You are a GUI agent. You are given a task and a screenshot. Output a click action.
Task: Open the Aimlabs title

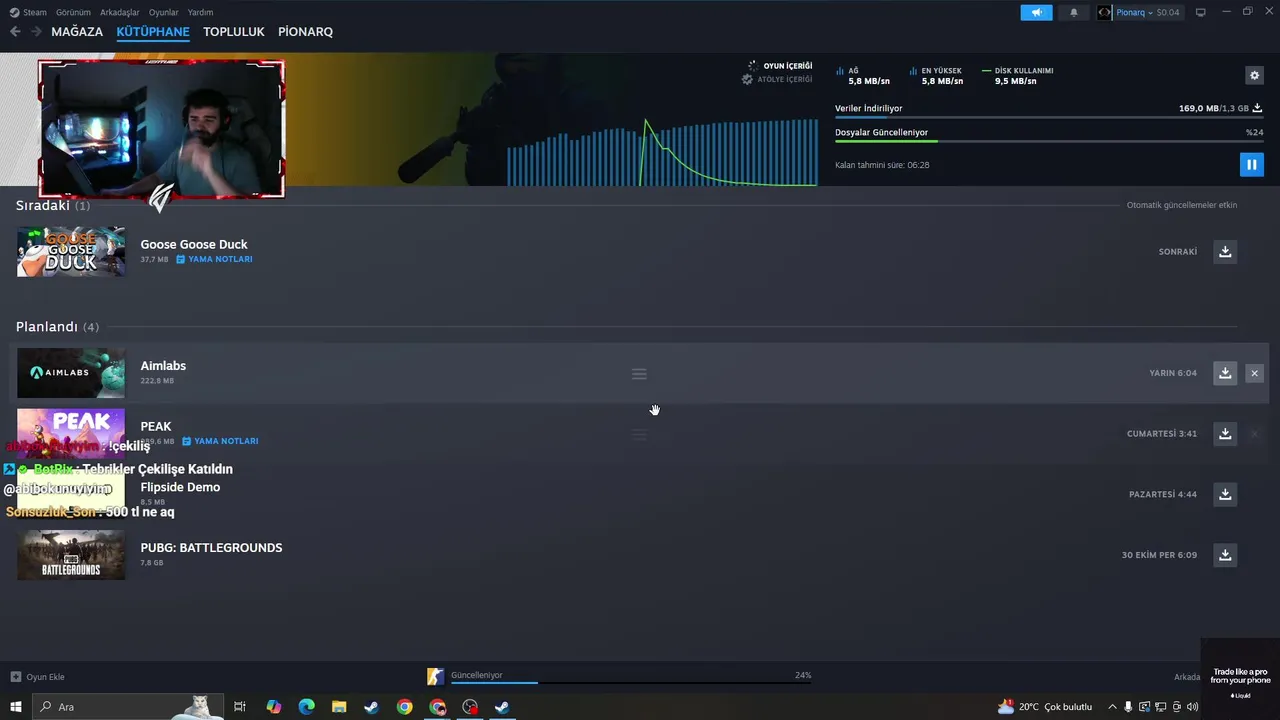(163, 366)
